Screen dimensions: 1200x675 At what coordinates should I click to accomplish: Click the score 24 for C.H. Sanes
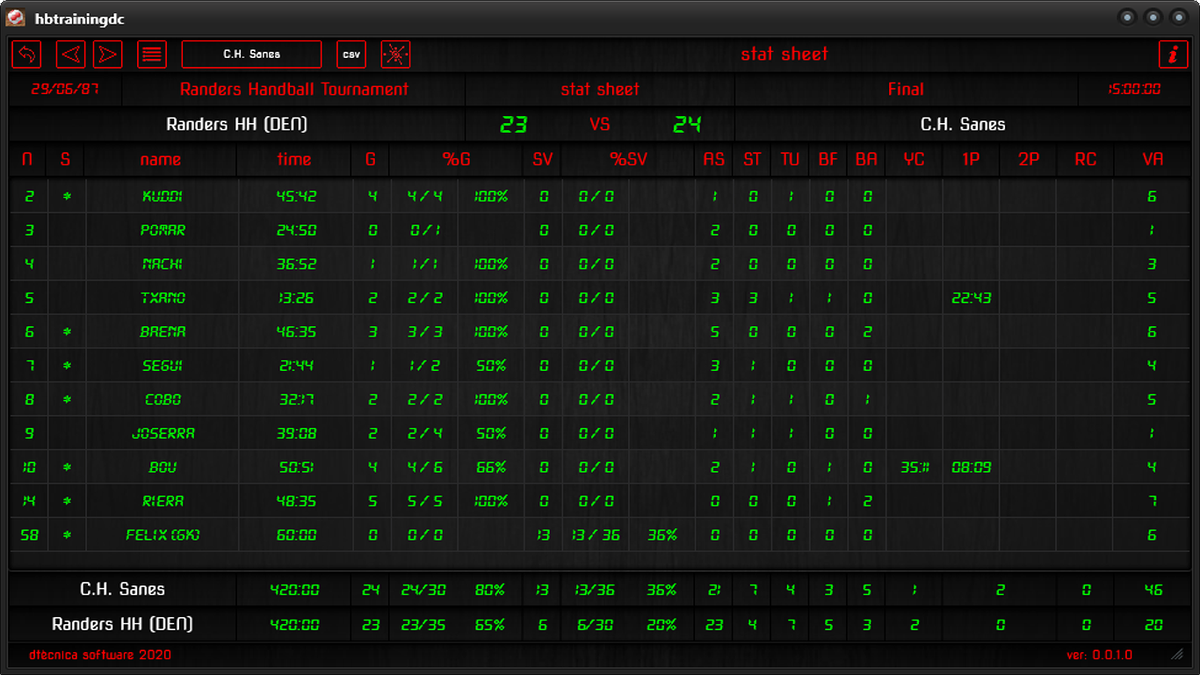coord(687,125)
